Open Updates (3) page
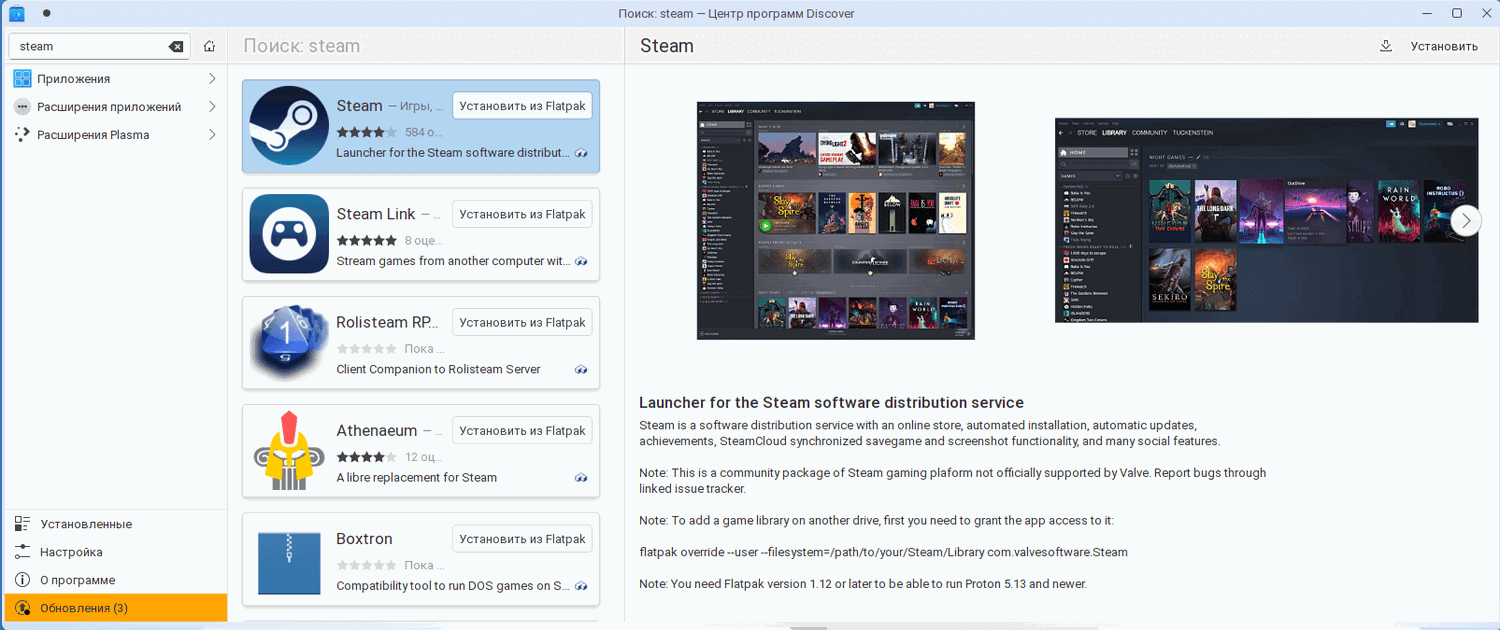 [116, 608]
